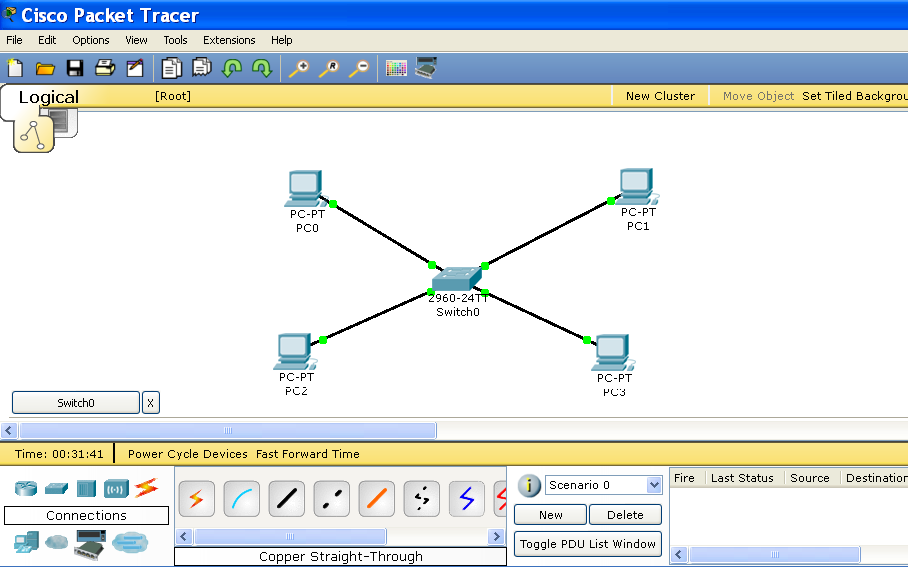Click the Zoom Out magnifier
The height and width of the screenshot is (567, 908).
(359, 68)
